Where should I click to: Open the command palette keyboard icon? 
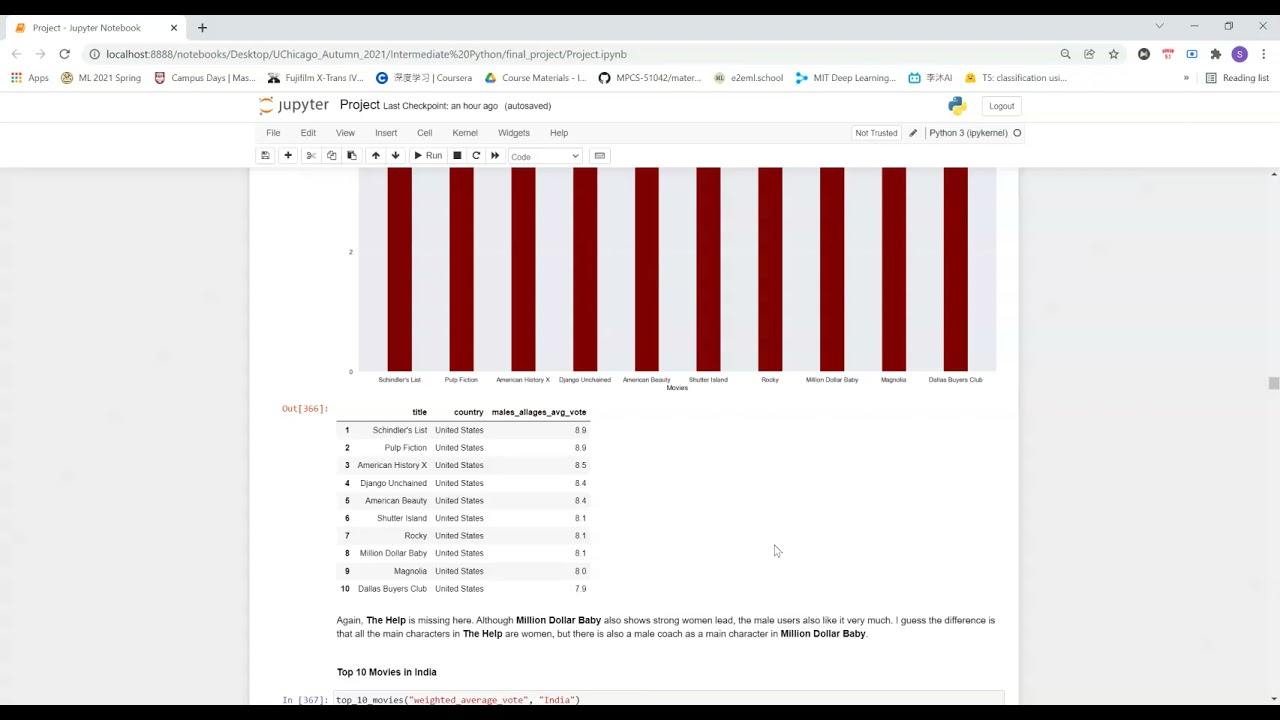tap(600, 156)
